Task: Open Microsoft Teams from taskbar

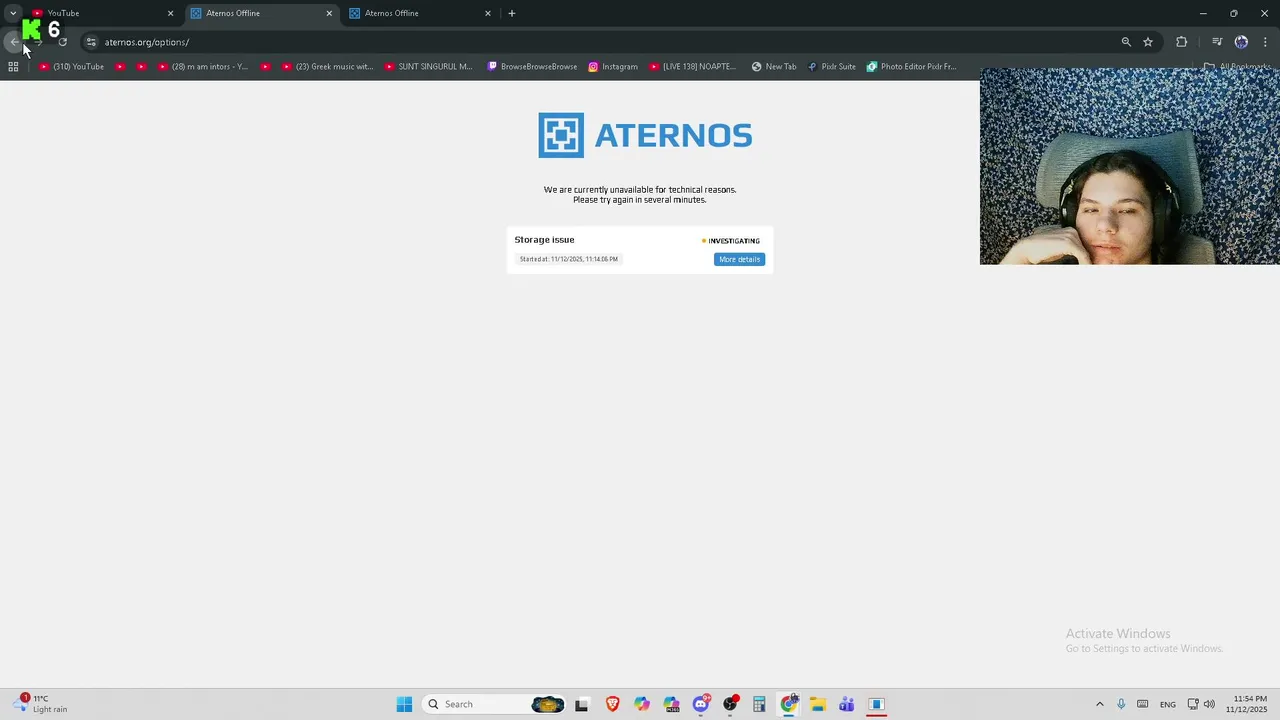Action: pyautogui.click(x=846, y=704)
